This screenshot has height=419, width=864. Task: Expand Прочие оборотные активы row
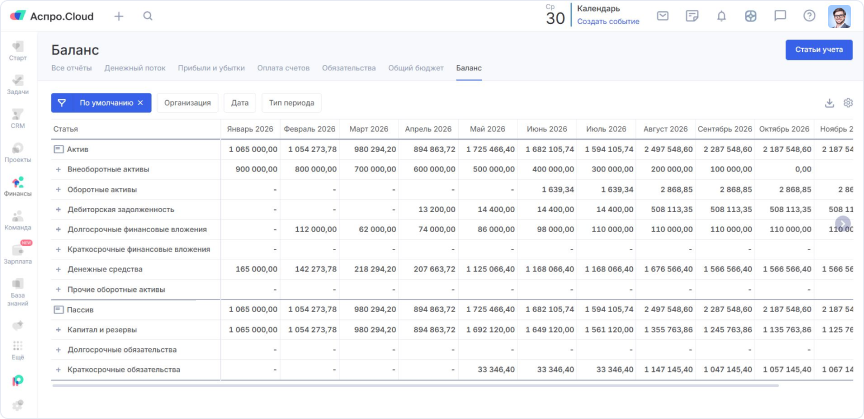tap(58, 289)
